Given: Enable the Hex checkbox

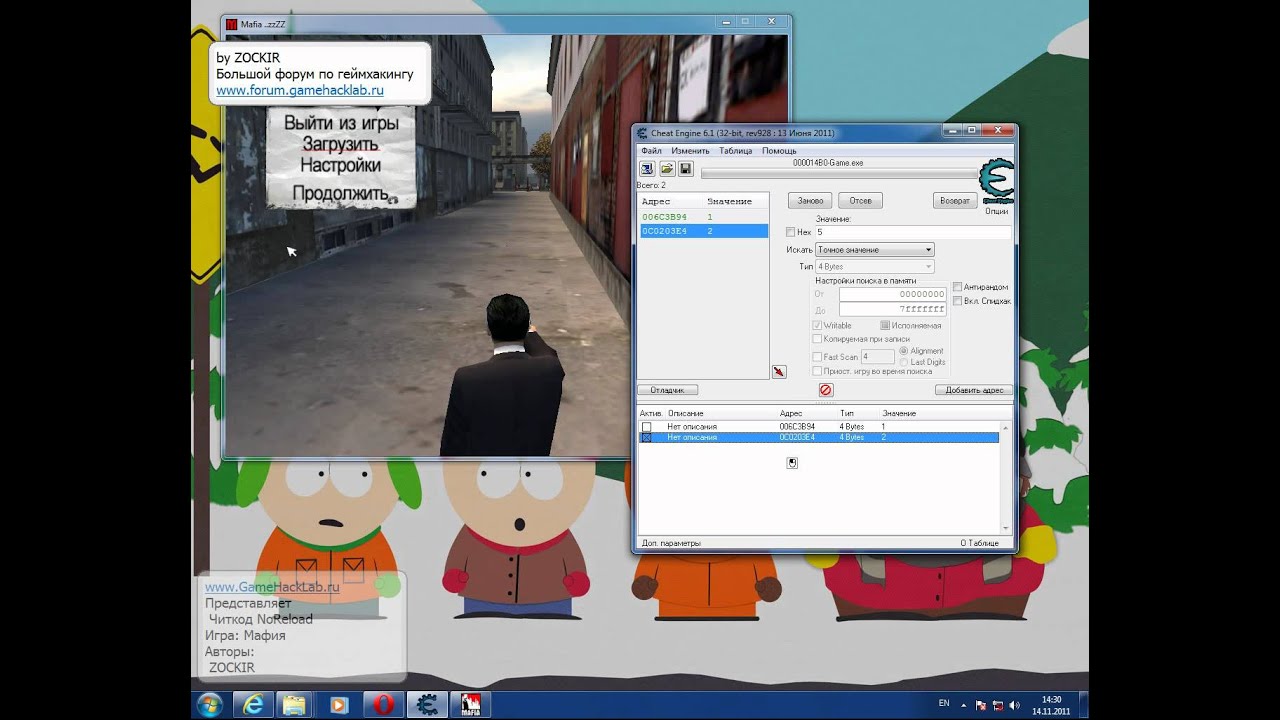Looking at the screenshot, I should coord(791,232).
